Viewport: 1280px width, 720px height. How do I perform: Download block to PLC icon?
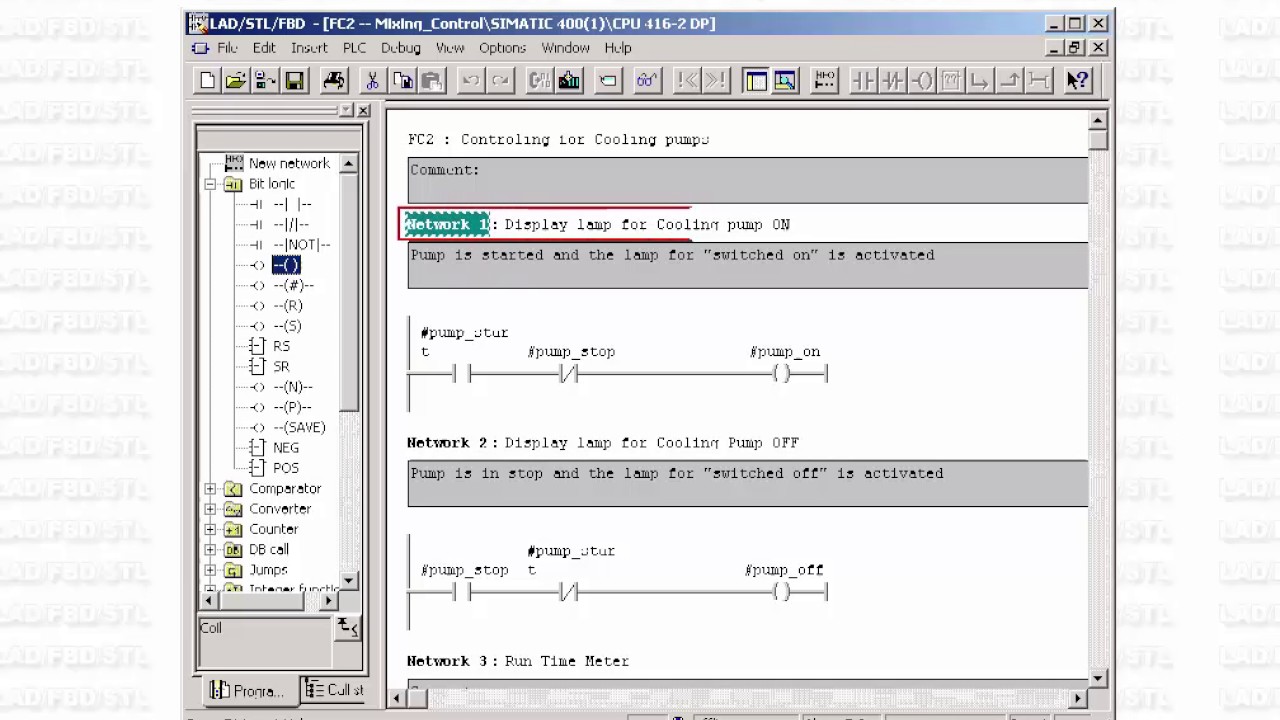569,81
